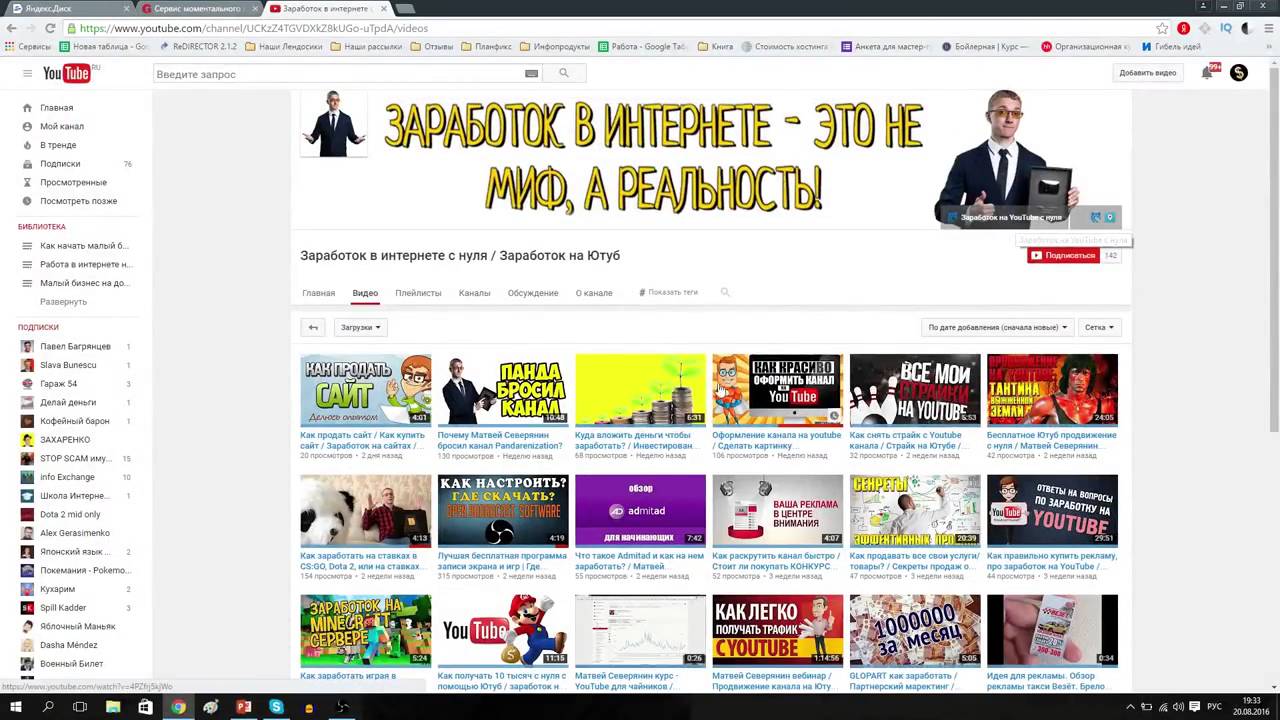Click the channel search magnifier icon
Image resolution: width=1280 pixels, height=720 pixels.
[x=725, y=293]
